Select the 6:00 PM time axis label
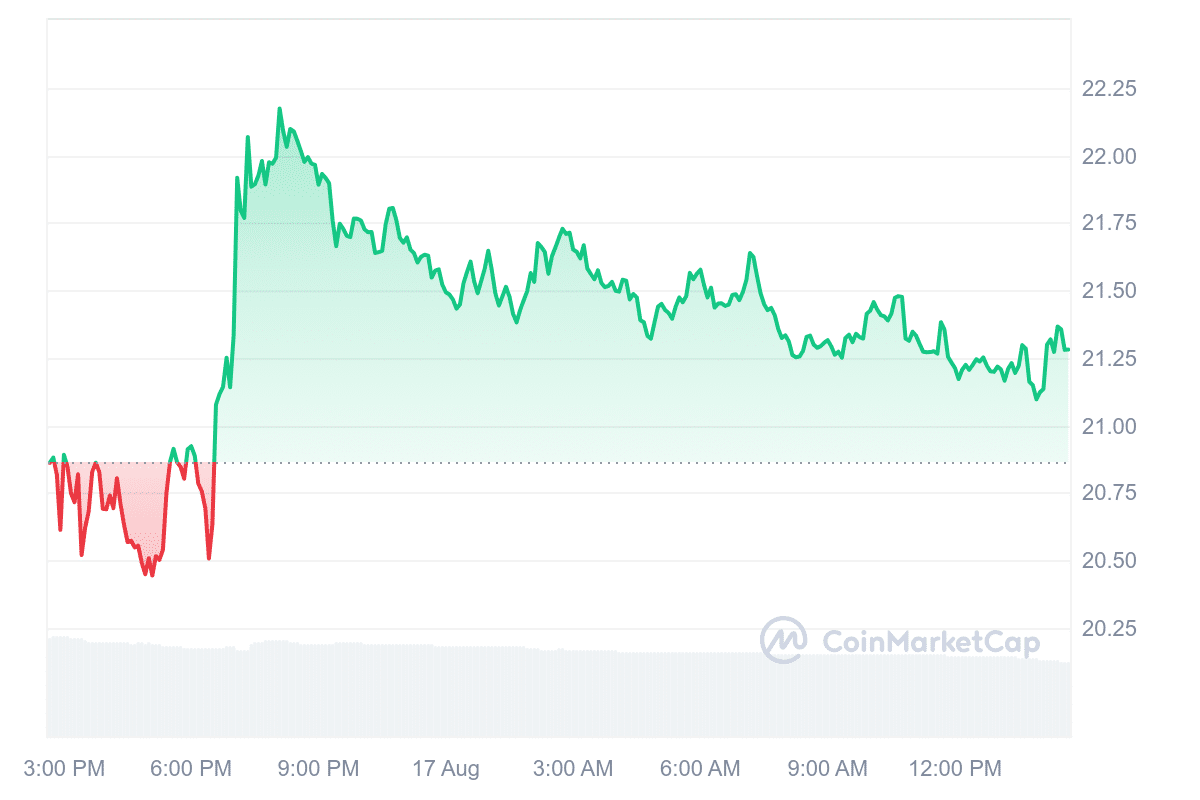 [189, 768]
